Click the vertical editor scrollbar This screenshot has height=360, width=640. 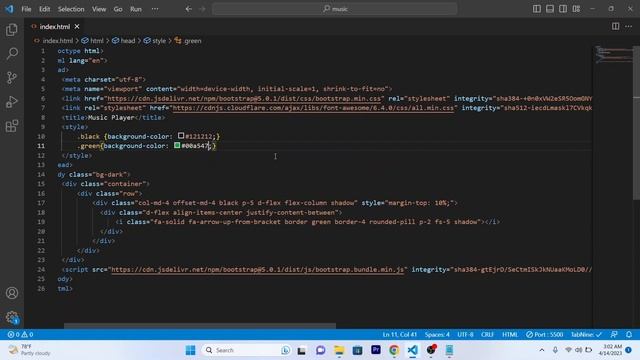(636, 122)
